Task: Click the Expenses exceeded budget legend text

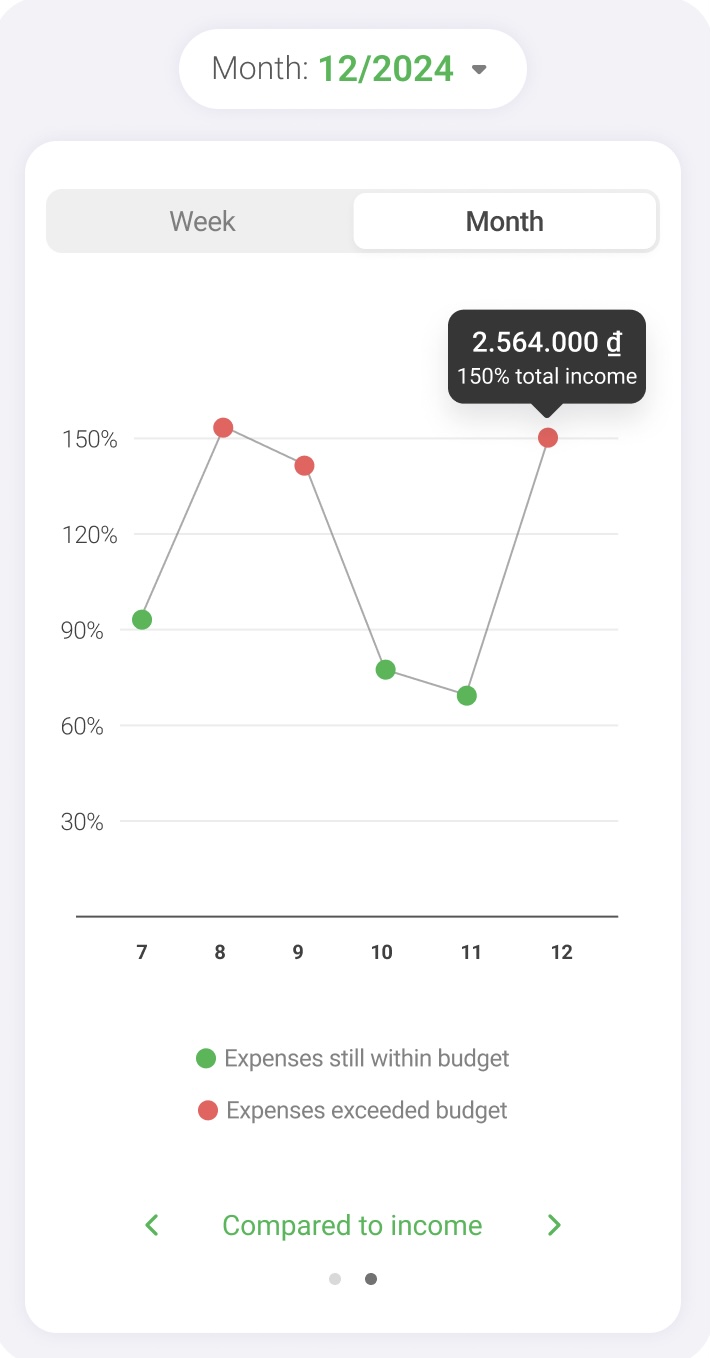Action: coord(367,1110)
